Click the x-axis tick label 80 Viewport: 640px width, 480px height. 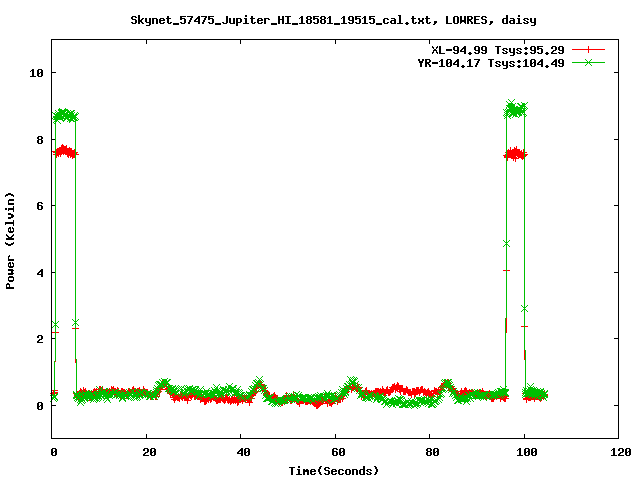(x=432, y=452)
